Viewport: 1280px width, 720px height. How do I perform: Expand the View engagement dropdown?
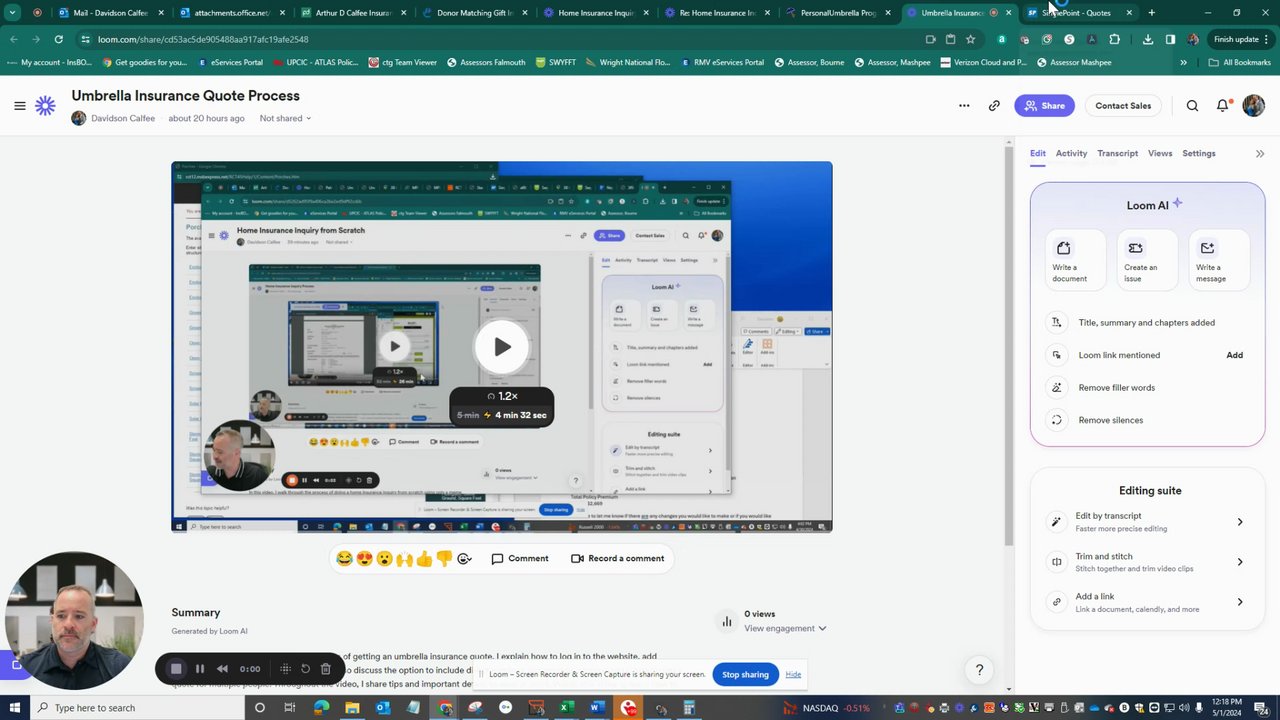(x=785, y=628)
